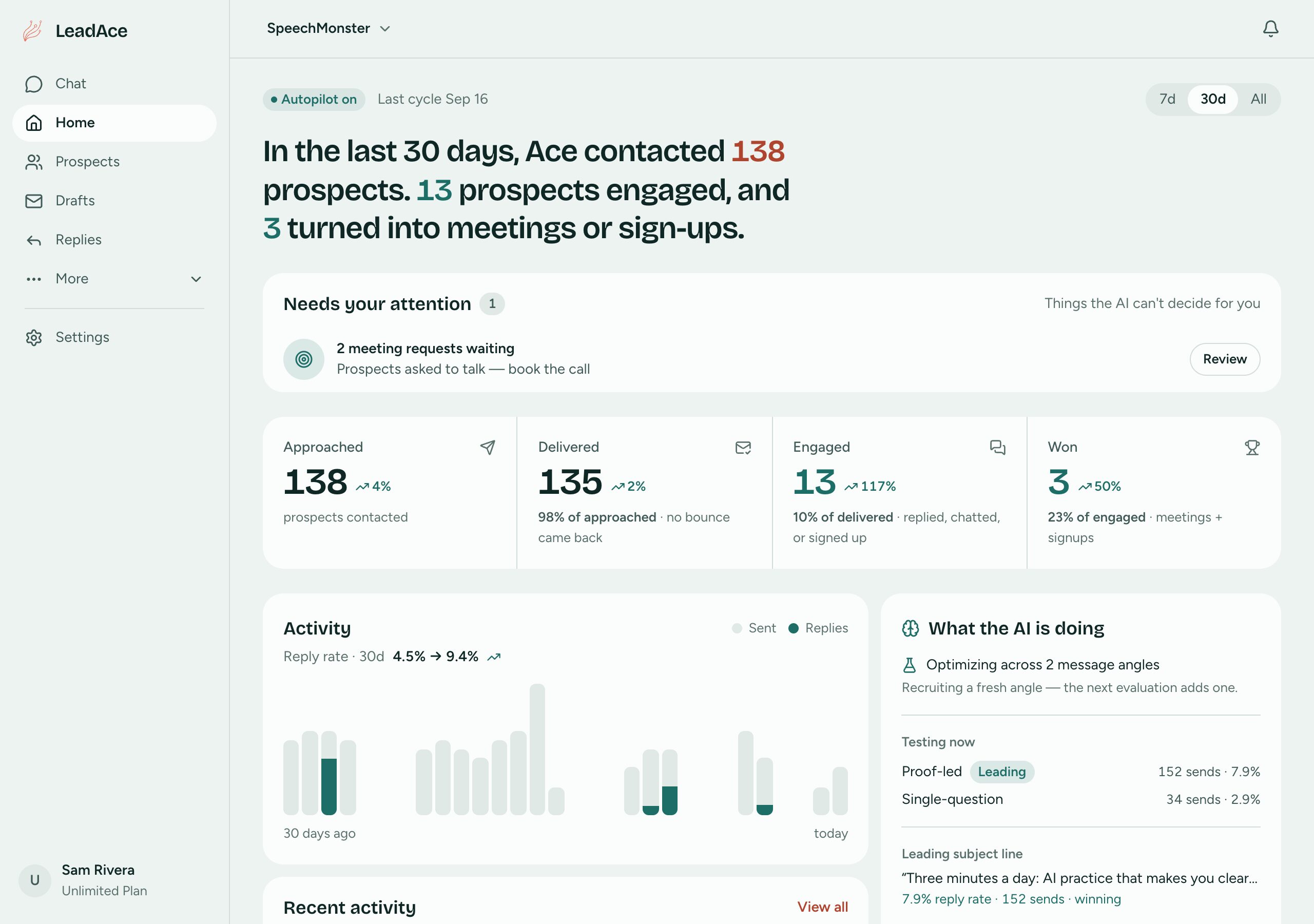Click the brain icon beside What the AI is doing
The image size is (1314, 924).
click(911, 629)
